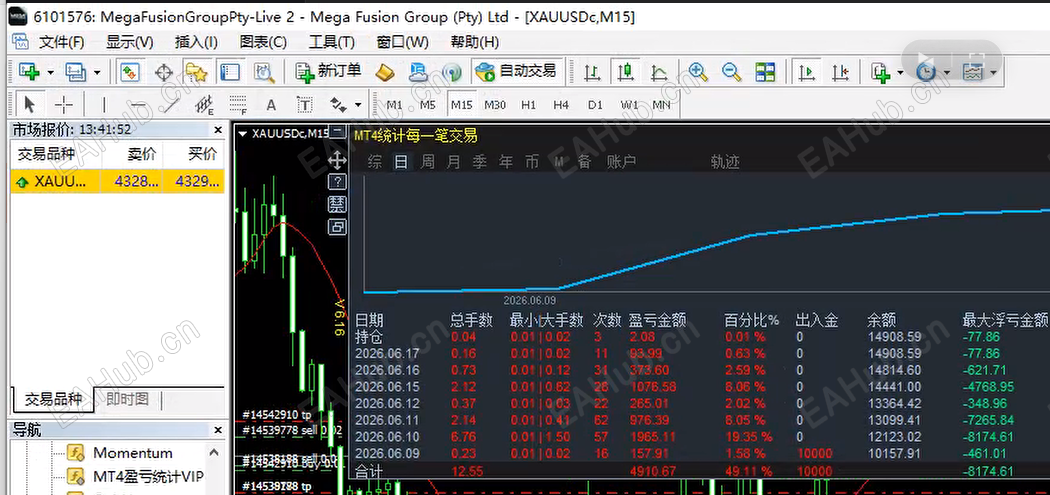Switch chart to bar chart
The height and width of the screenshot is (495, 1050).
[591, 72]
